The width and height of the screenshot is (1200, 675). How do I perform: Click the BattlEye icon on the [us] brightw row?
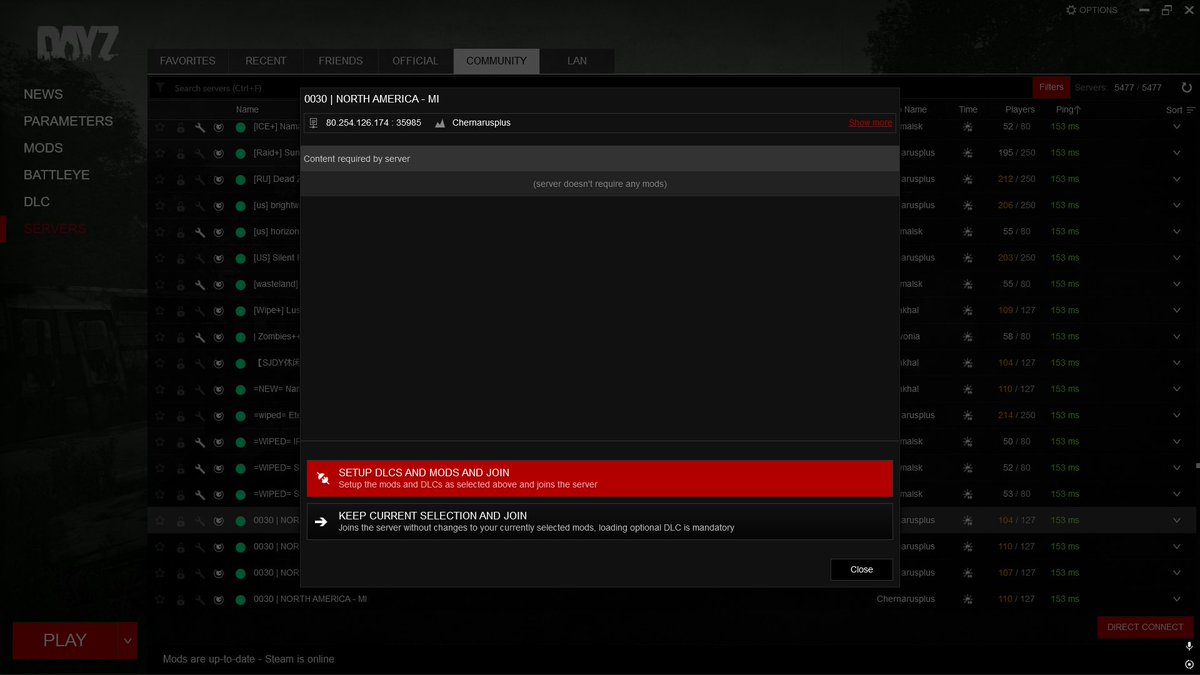pos(219,206)
